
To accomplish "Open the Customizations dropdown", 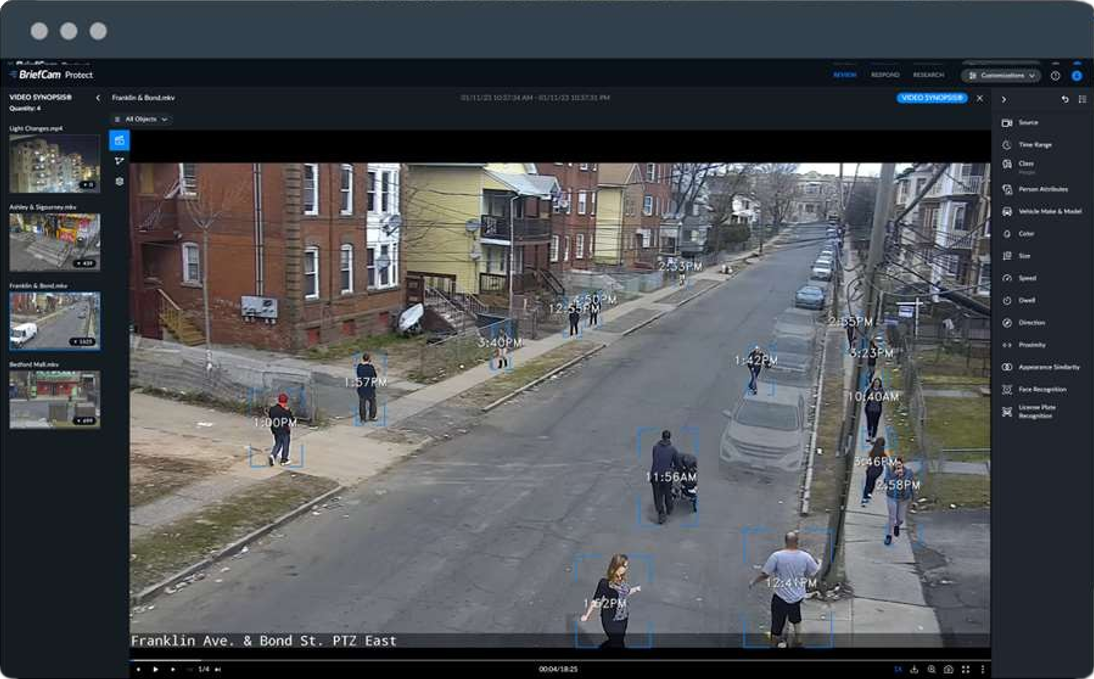I will tap(1001, 75).
